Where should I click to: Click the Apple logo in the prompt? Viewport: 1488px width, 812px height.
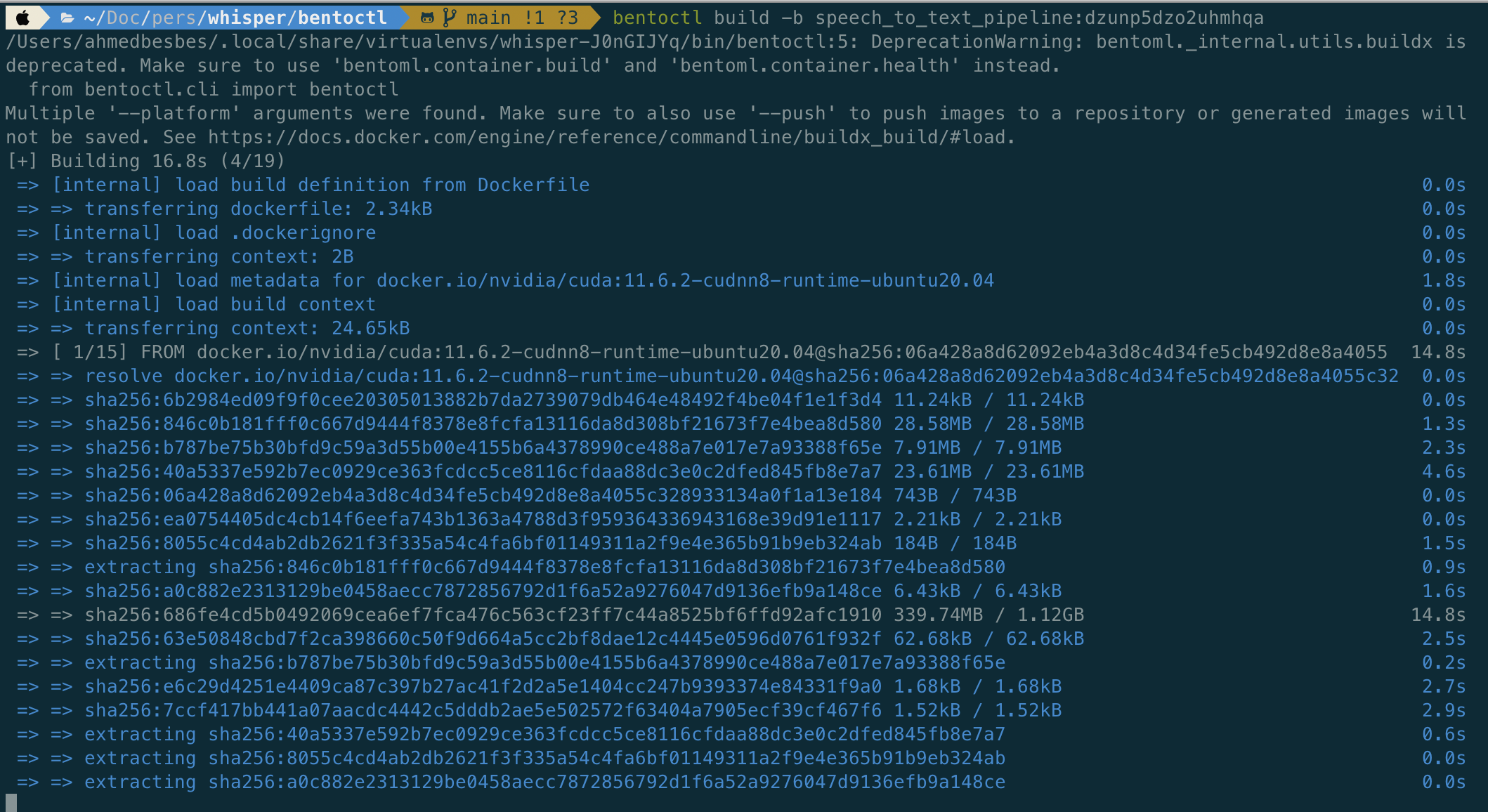(22, 18)
